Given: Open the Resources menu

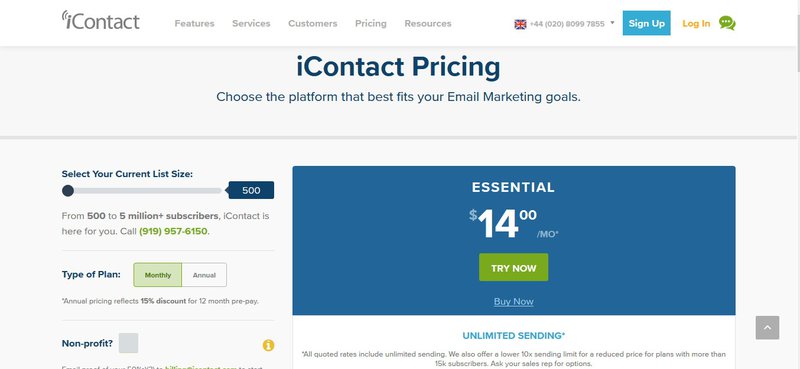Looking at the screenshot, I should (x=428, y=23).
